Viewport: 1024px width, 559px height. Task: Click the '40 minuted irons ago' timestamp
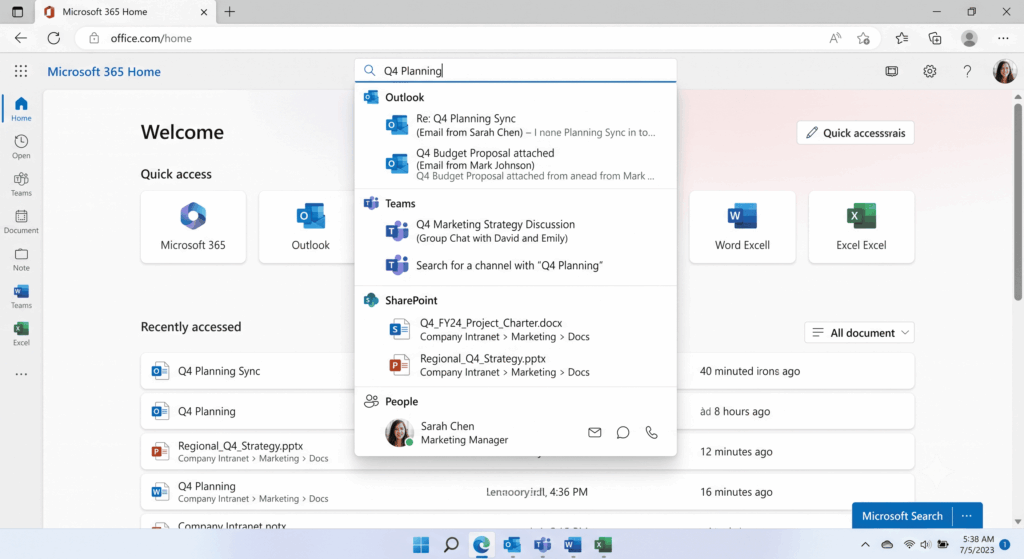pyautogui.click(x=750, y=371)
